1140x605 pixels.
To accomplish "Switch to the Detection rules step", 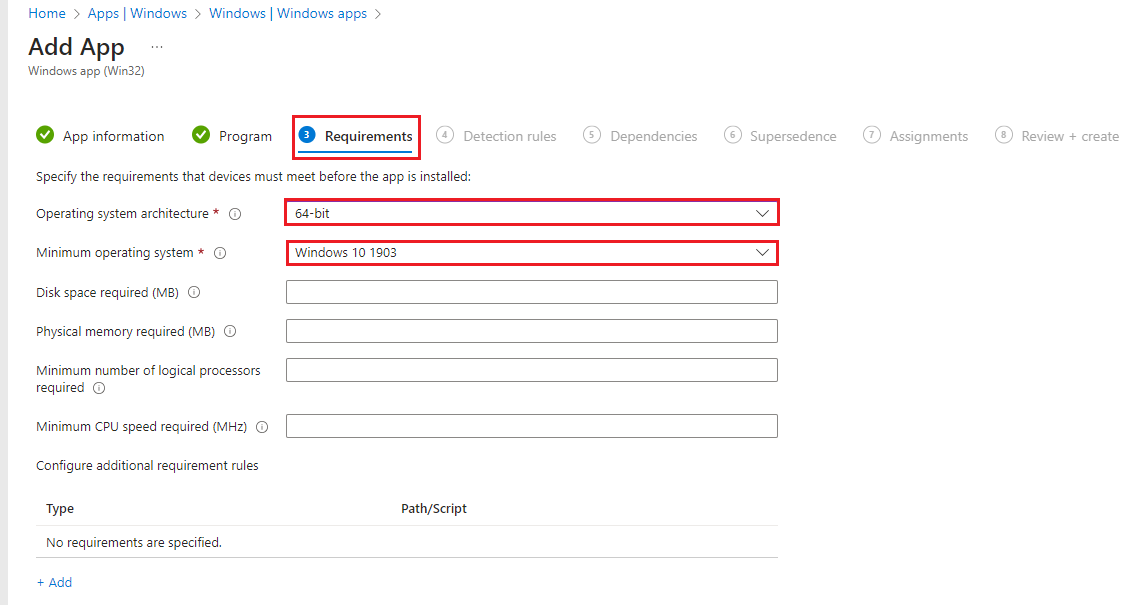I will (x=509, y=134).
